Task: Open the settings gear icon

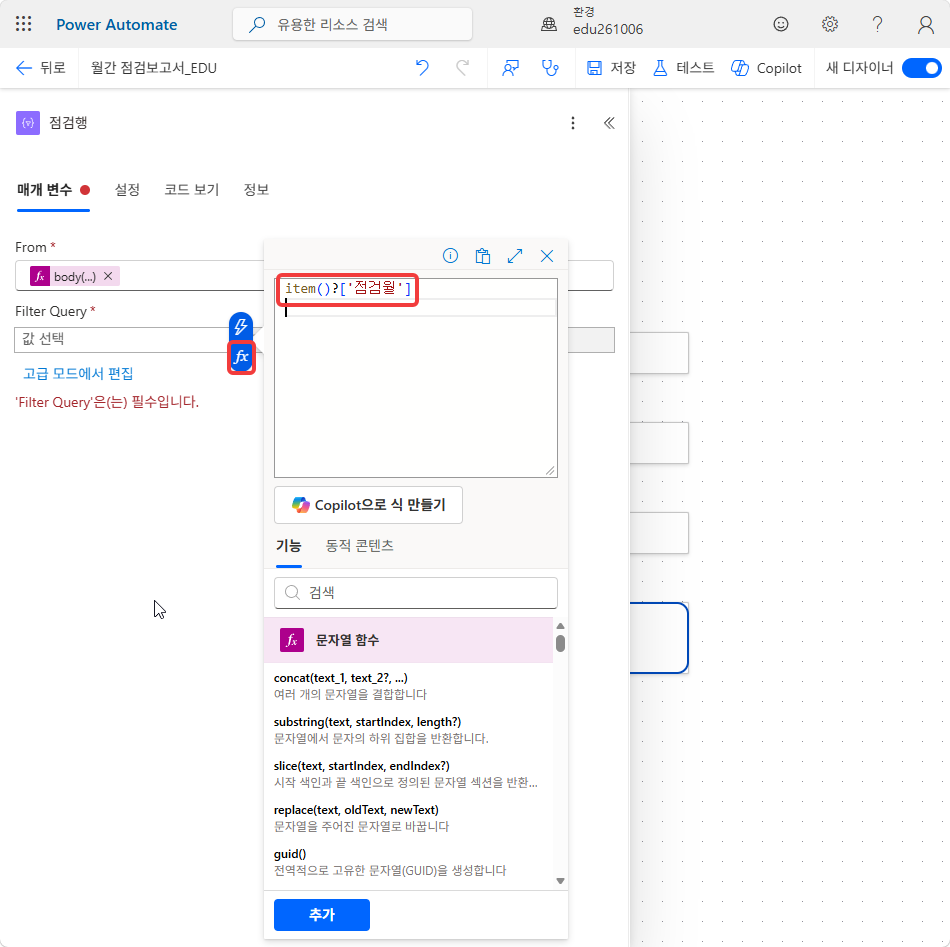Action: [829, 24]
